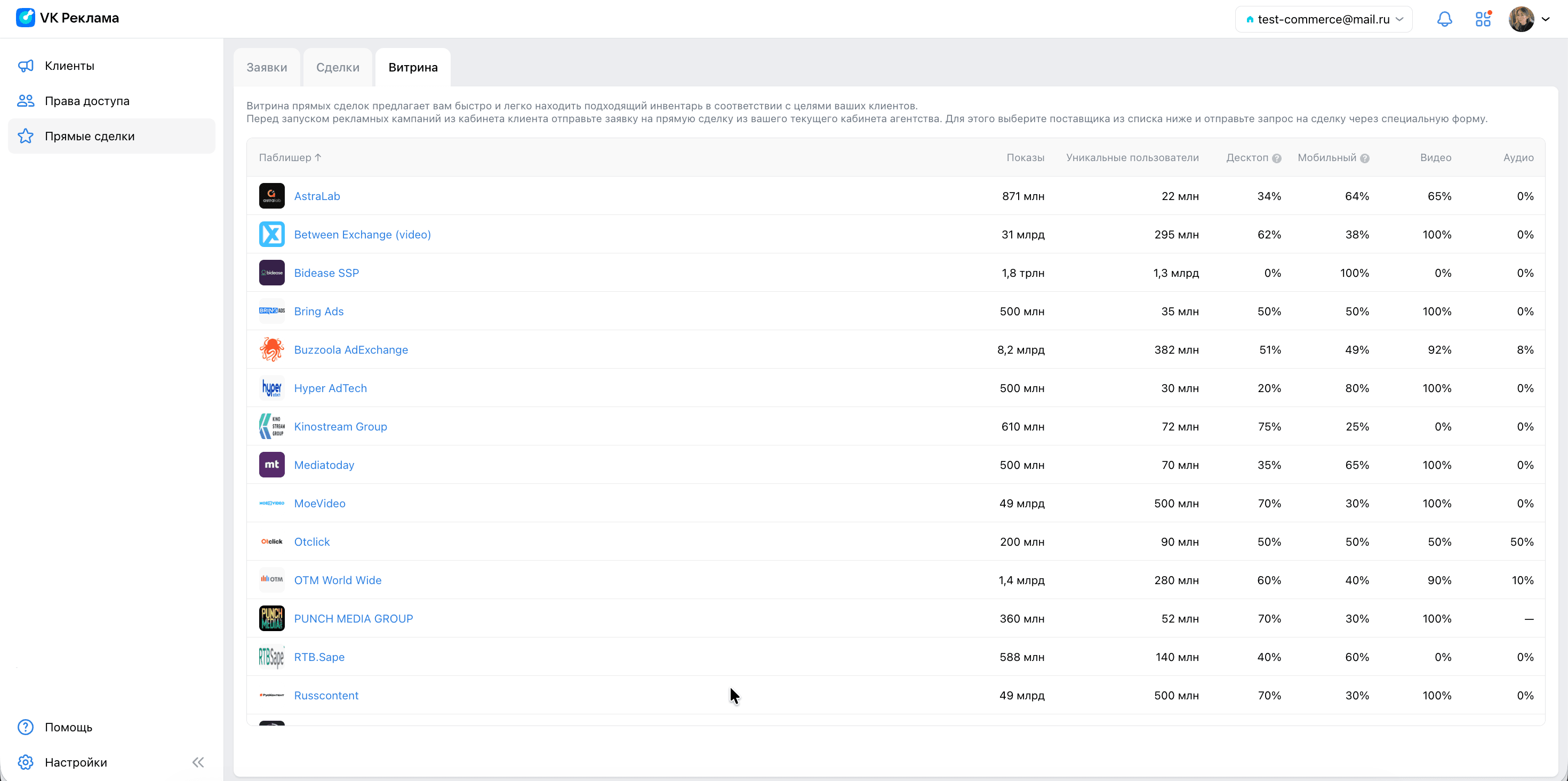Click the OTM logo icon
The height and width of the screenshot is (781, 1568).
[x=271, y=579]
